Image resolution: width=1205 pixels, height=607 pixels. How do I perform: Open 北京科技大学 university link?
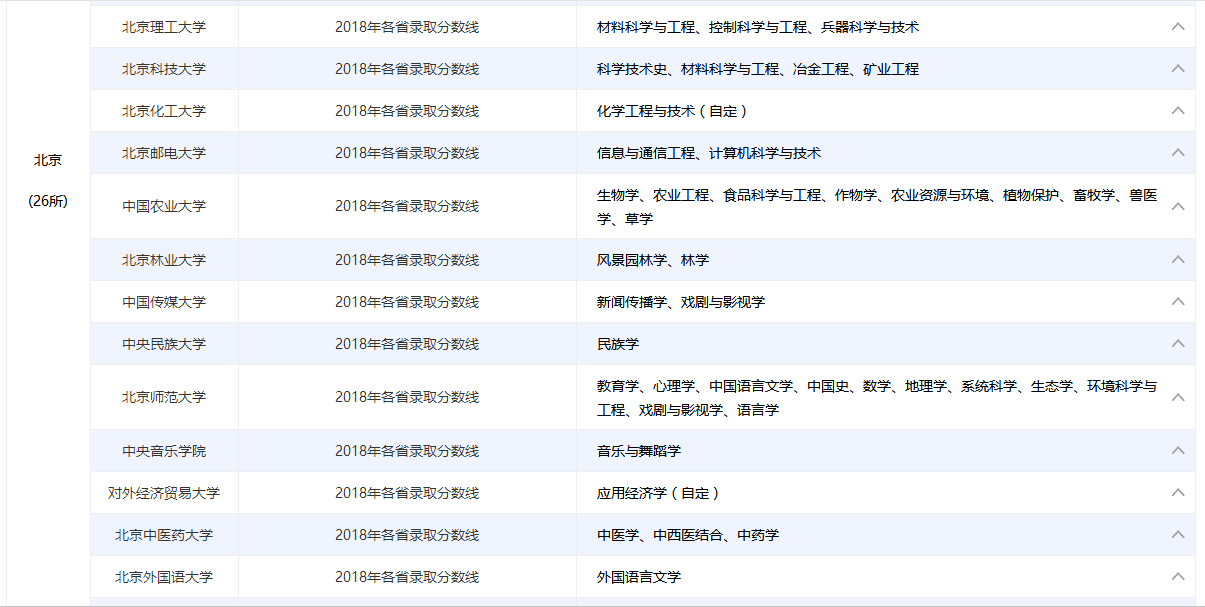164,69
